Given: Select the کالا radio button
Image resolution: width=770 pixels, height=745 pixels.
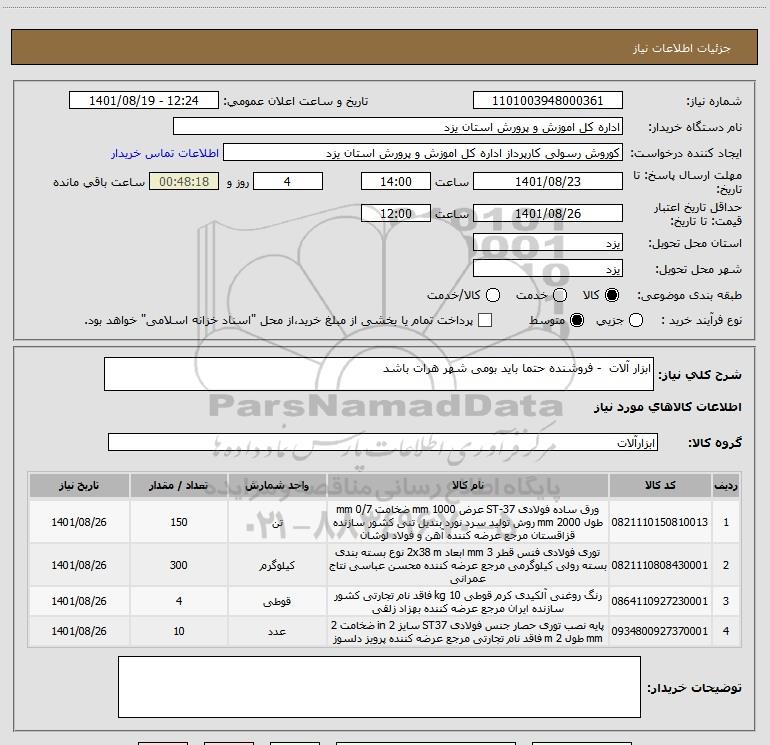Looking at the screenshot, I should (x=612, y=295).
